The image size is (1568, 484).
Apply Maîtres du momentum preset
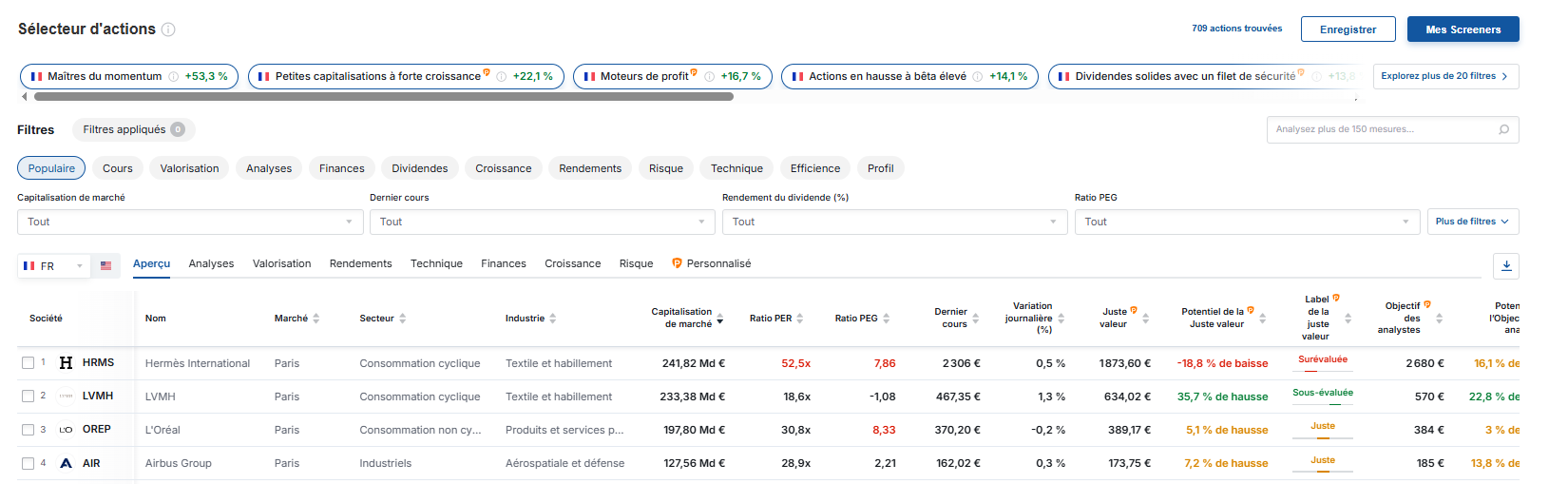129,76
